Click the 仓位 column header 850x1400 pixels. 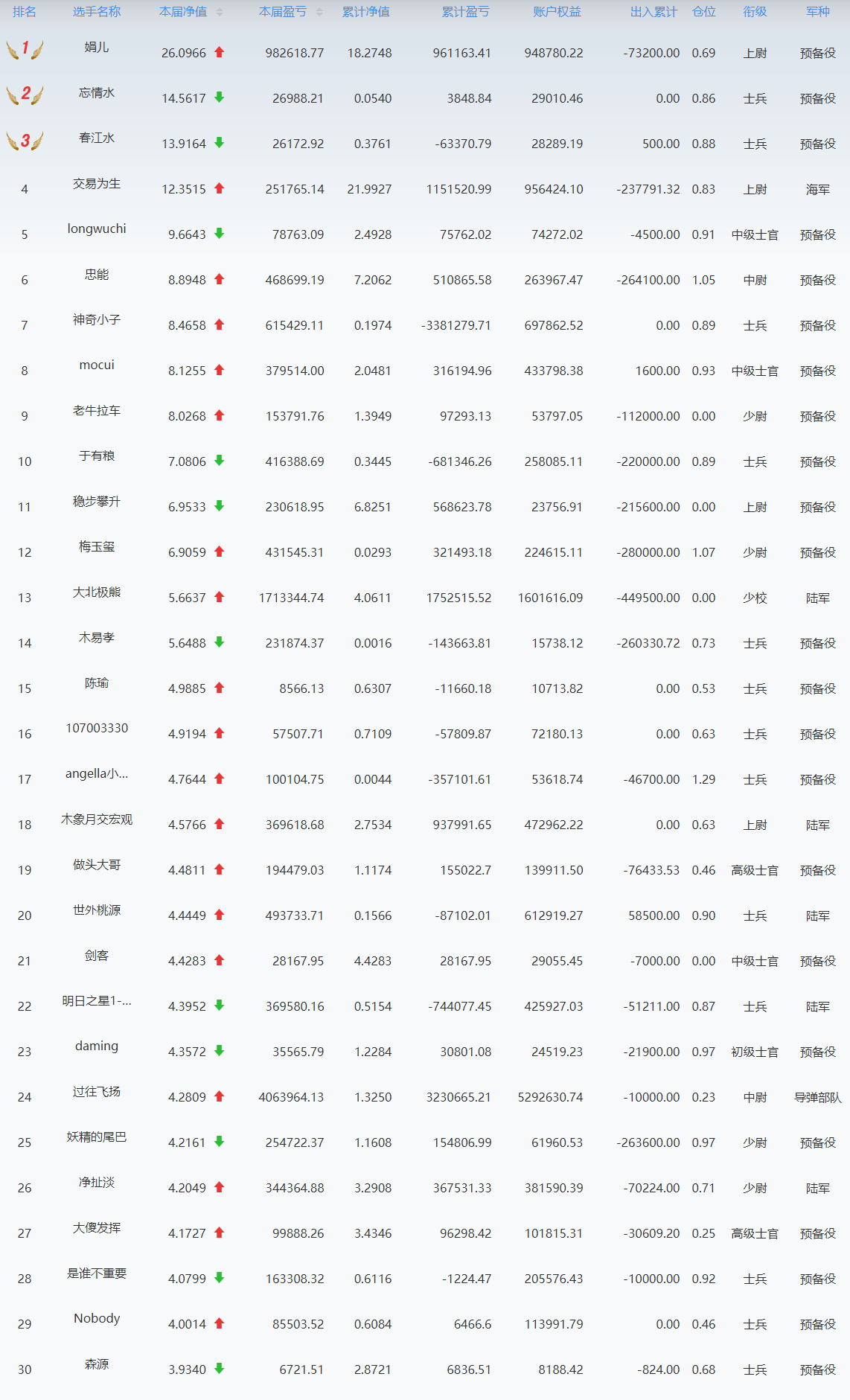pos(704,12)
